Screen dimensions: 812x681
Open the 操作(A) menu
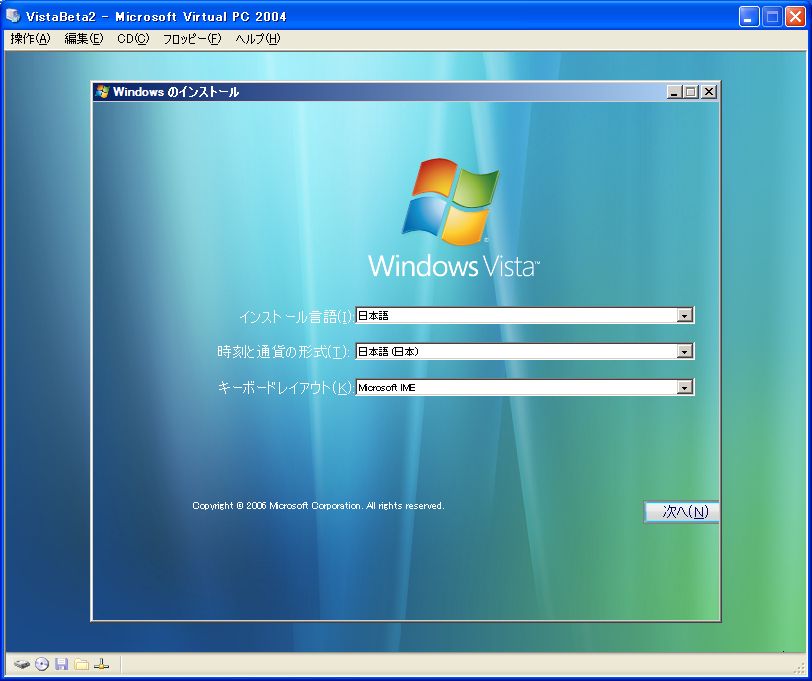coord(31,39)
